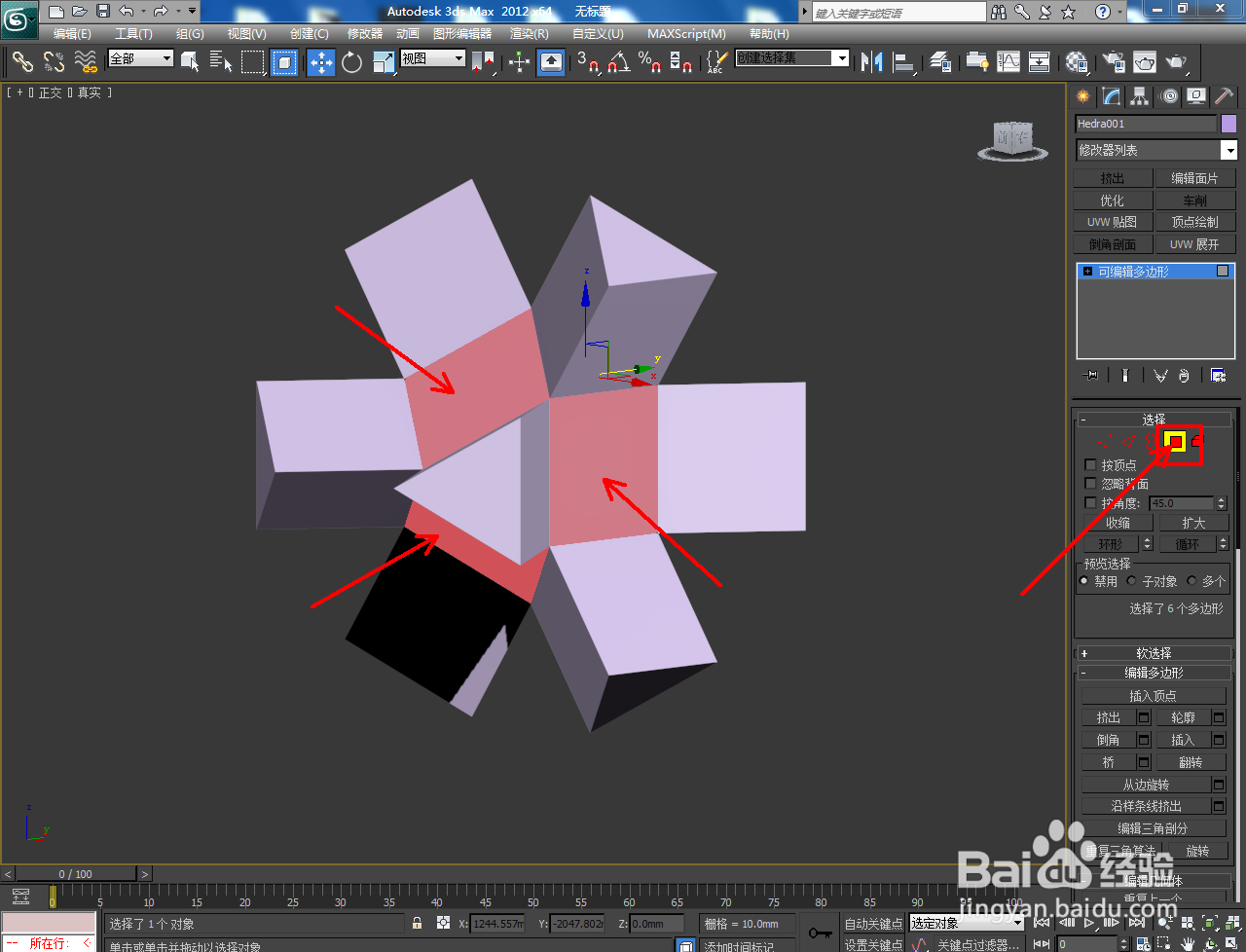Click the Align tool icon
This screenshot has width=1246, height=952.
904,62
